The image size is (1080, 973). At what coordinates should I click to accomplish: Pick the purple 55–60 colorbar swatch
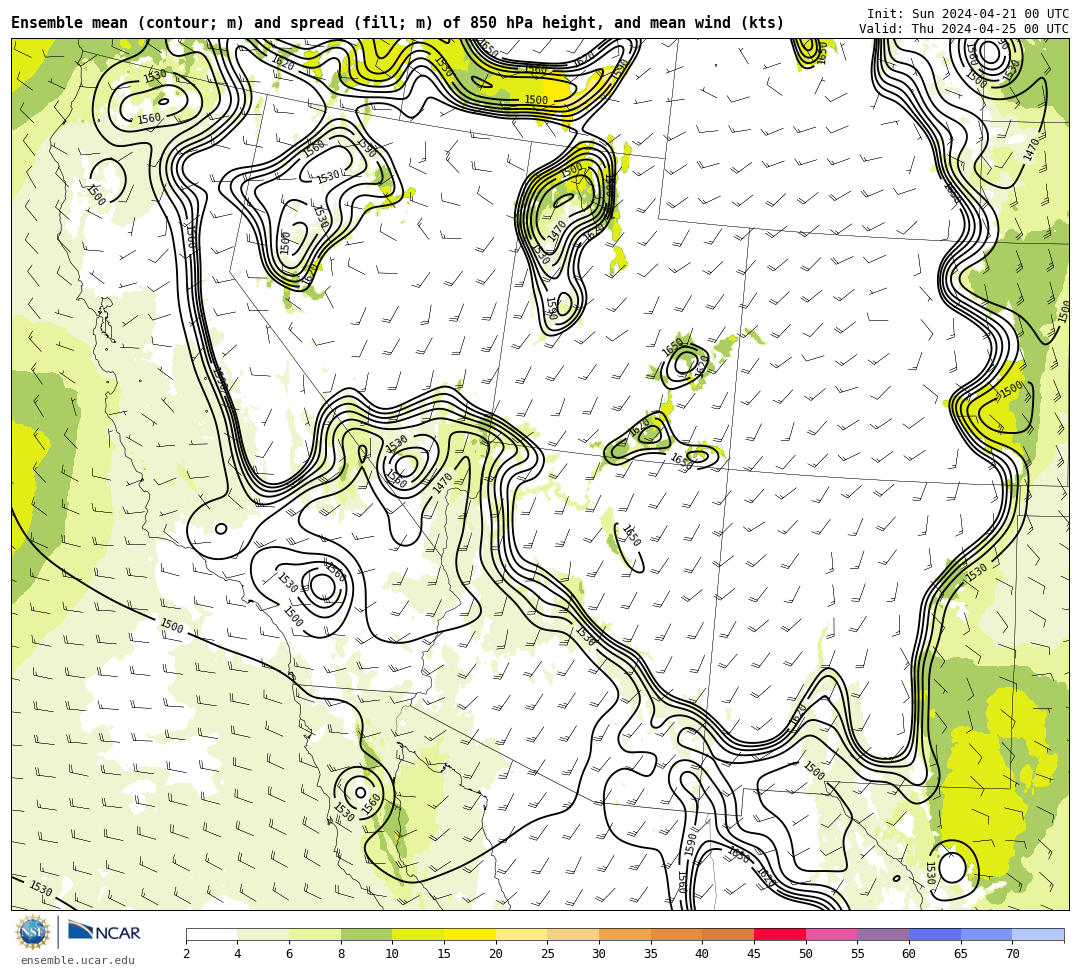(x=883, y=934)
